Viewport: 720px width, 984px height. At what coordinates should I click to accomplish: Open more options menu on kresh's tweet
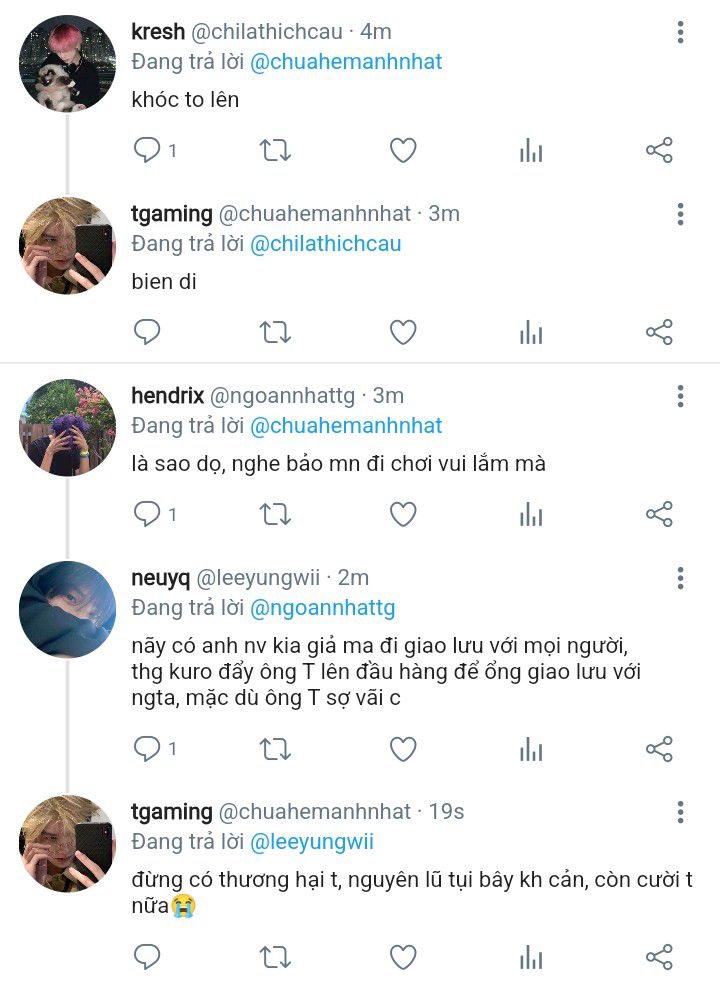(x=680, y=32)
